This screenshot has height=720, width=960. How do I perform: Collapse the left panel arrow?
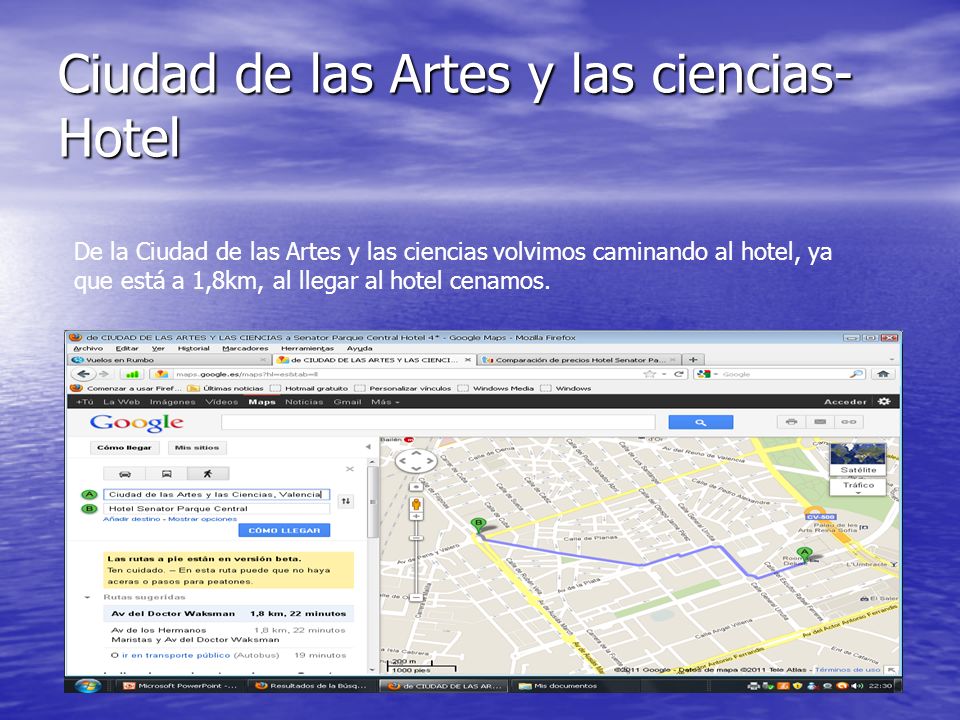(368, 447)
